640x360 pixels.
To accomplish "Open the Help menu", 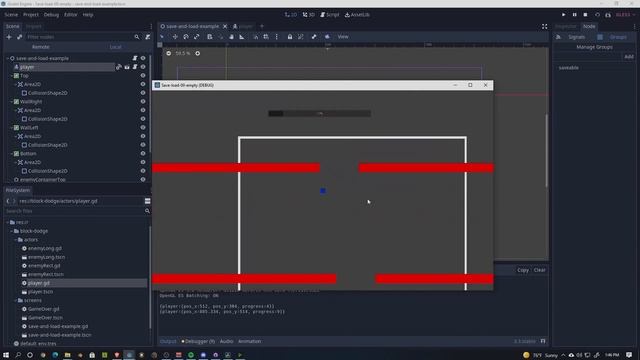I will [88, 15].
